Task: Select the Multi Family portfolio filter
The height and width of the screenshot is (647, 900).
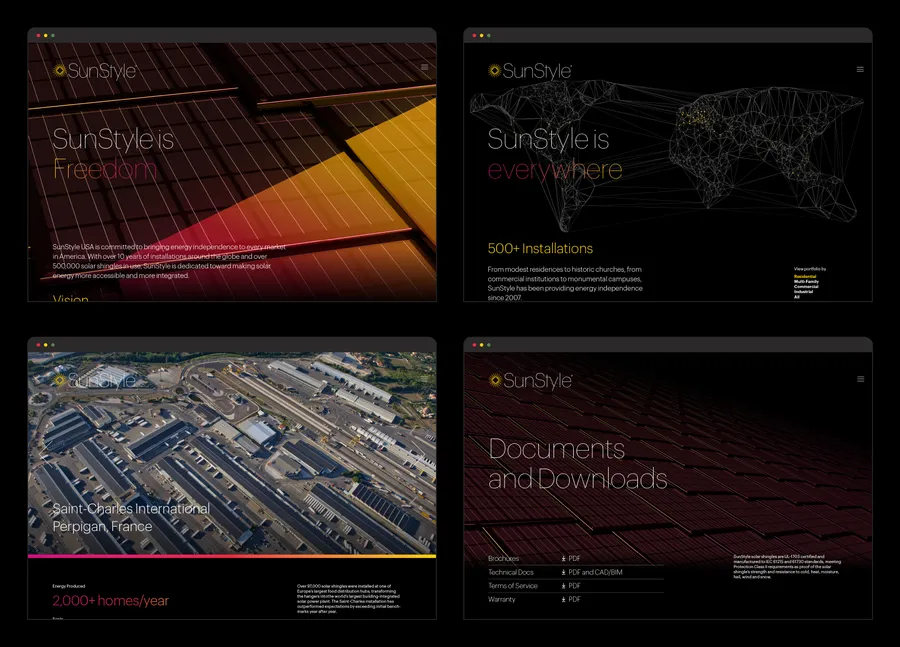Action: [x=806, y=281]
